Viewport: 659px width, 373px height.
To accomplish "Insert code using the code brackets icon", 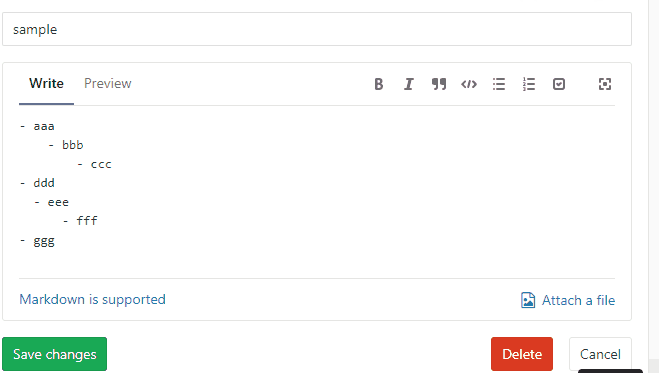I will (x=469, y=84).
